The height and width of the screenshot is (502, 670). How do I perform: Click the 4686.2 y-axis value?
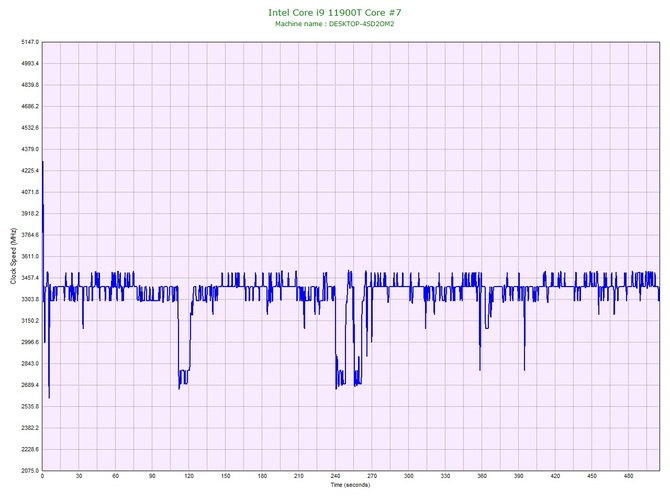coord(30,106)
